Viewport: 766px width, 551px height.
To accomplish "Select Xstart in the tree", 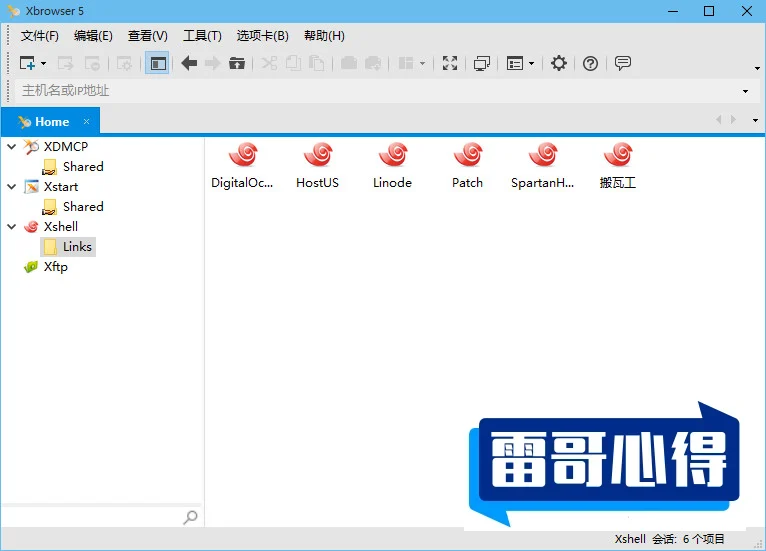I will (x=61, y=187).
